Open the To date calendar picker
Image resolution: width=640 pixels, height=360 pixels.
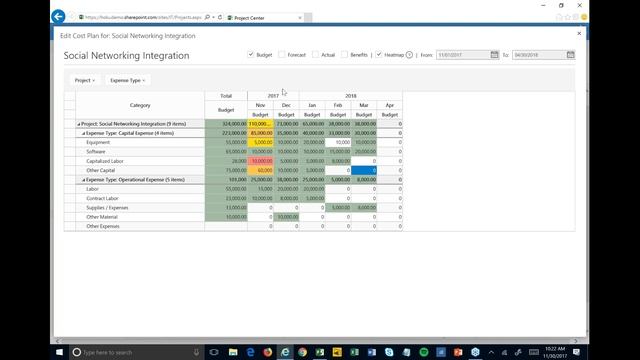571,55
